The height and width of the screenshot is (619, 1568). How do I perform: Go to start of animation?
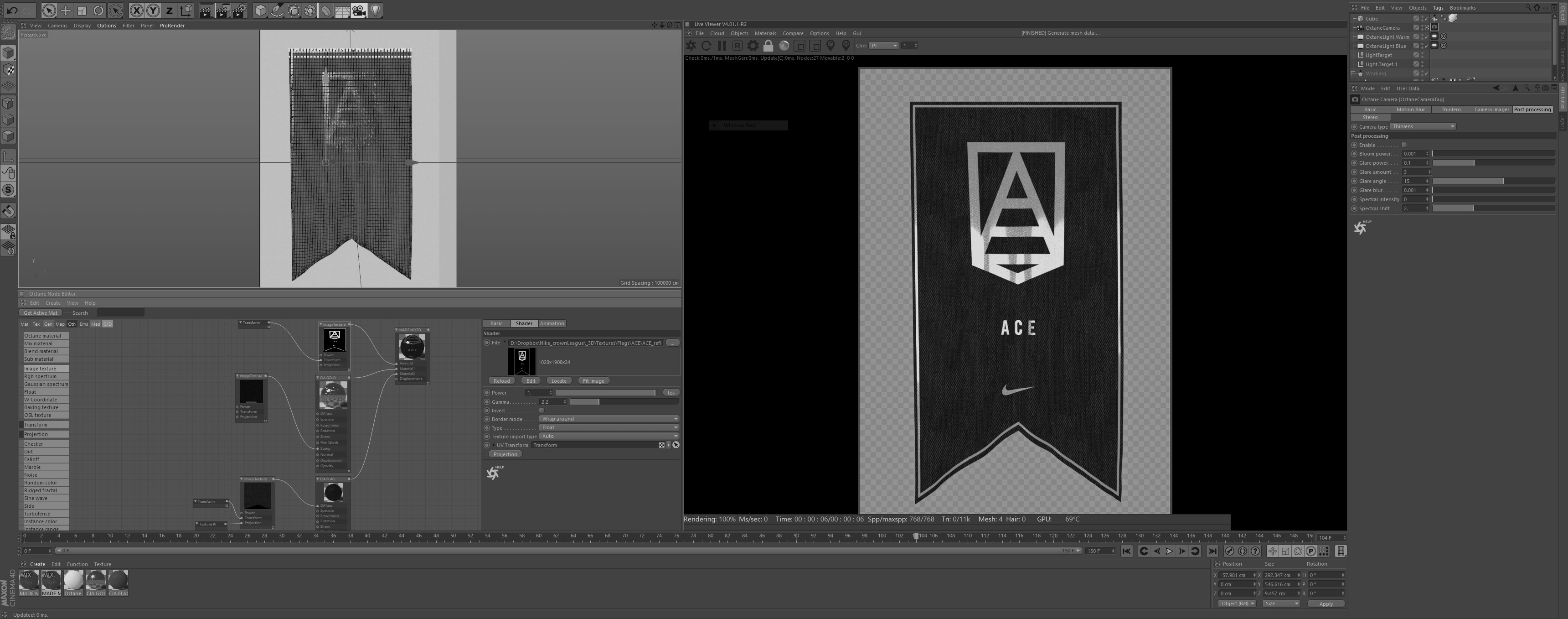coord(1126,551)
